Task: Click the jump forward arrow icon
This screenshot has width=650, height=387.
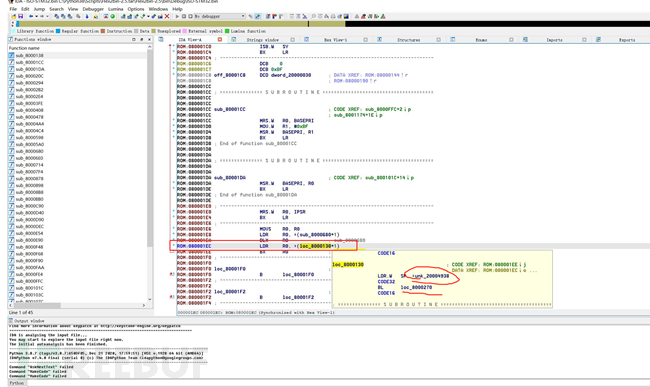Action: [42, 17]
